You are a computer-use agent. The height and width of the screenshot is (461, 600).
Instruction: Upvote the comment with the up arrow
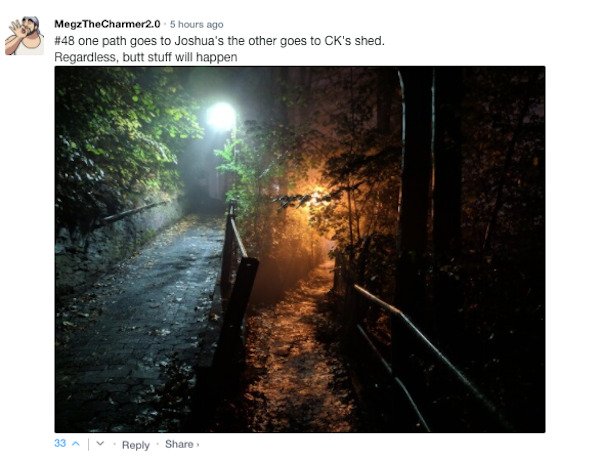pos(76,444)
